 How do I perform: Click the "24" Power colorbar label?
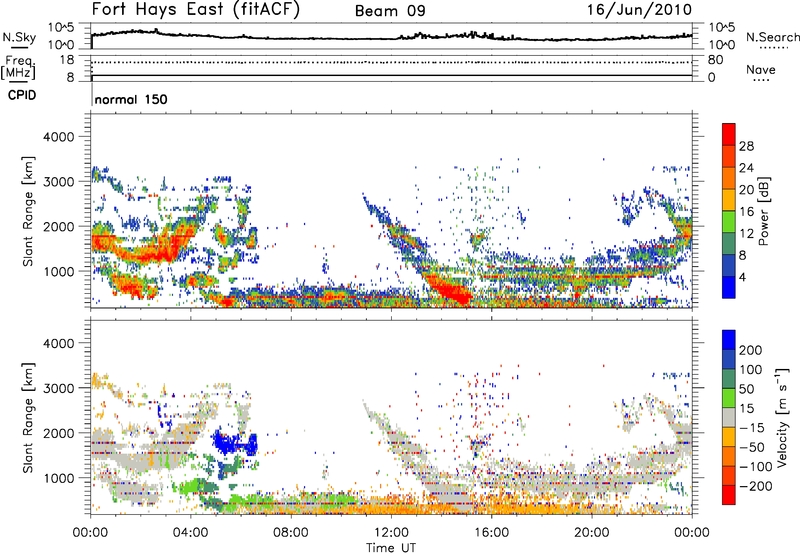(x=746, y=168)
